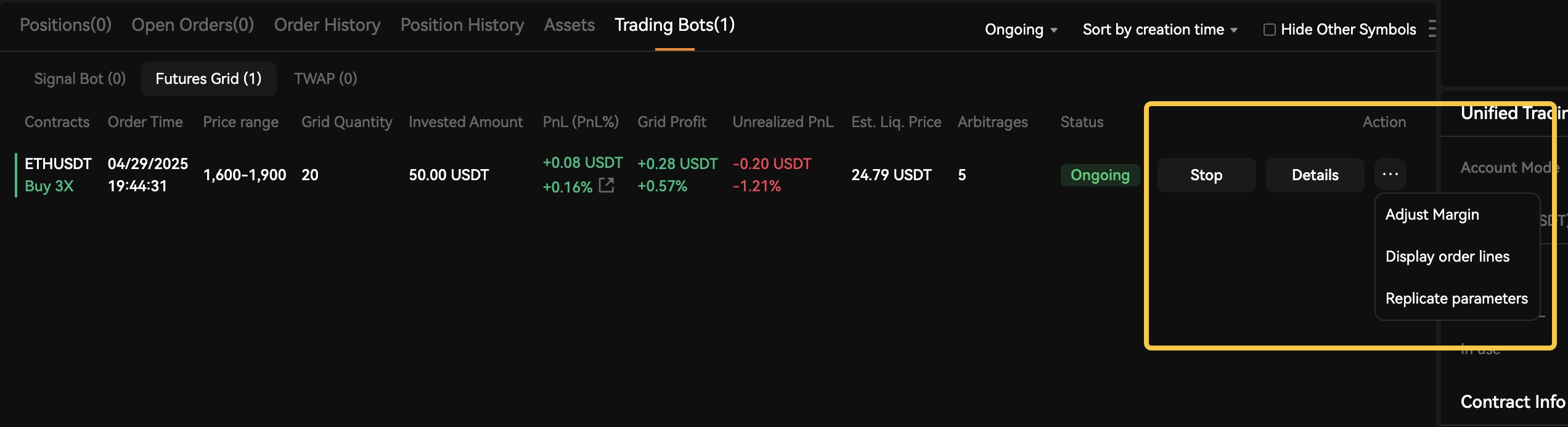
Task: Click the ETHUSDT contract name
Action: tap(58, 164)
